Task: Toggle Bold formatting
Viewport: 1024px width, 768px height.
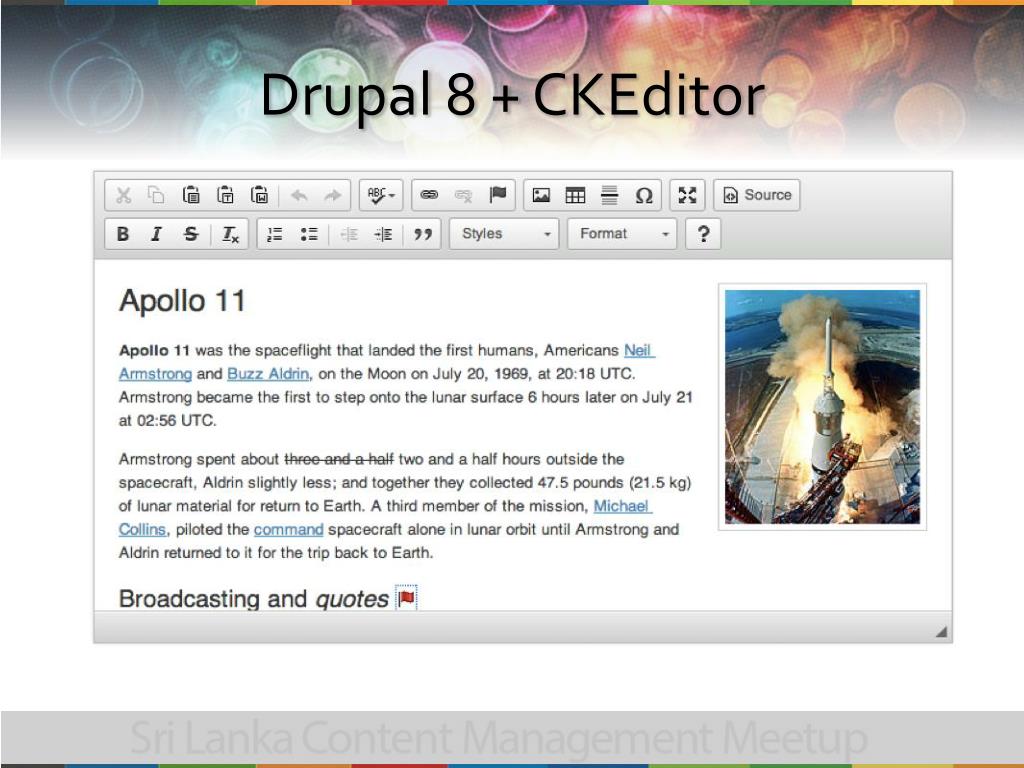Action: [x=123, y=234]
